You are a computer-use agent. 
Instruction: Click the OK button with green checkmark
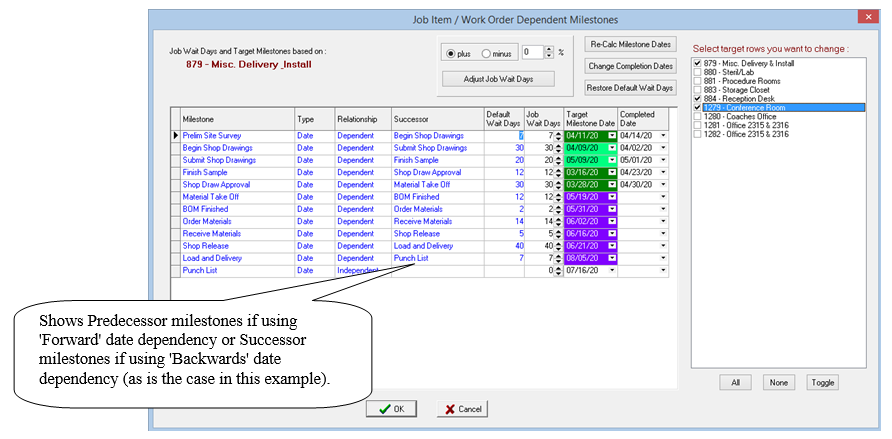click(x=392, y=409)
